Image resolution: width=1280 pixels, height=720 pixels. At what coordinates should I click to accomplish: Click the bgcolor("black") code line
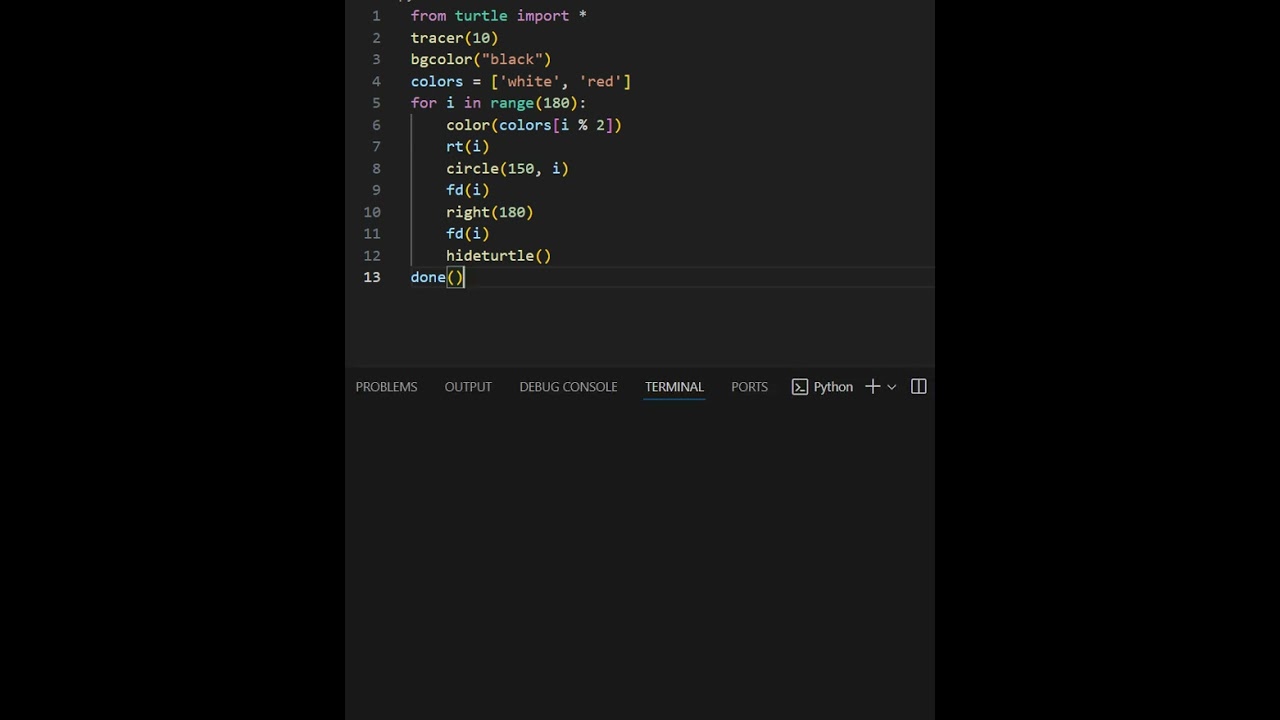click(x=481, y=60)
